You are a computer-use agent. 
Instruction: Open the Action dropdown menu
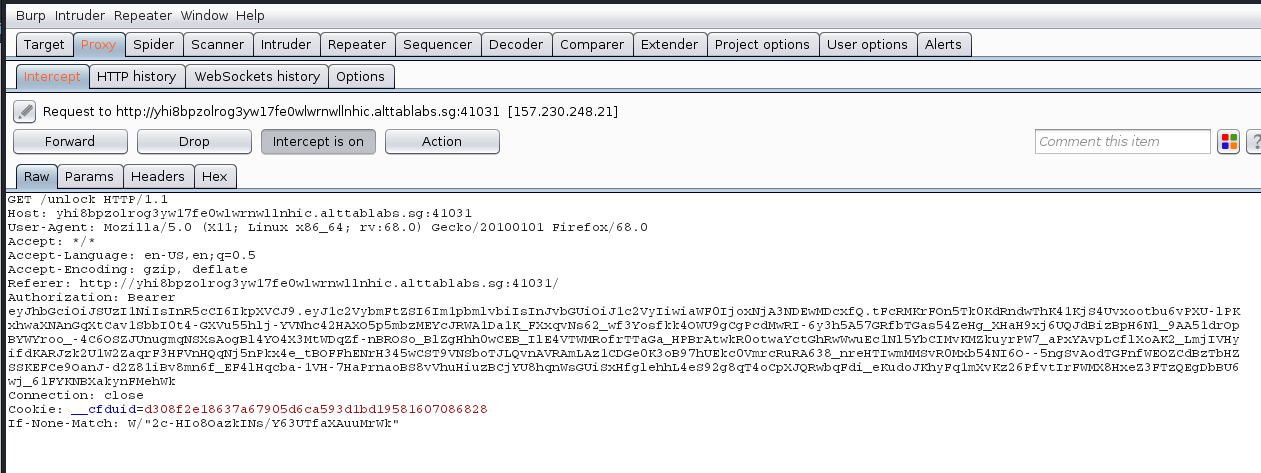(x=441, y=142)
